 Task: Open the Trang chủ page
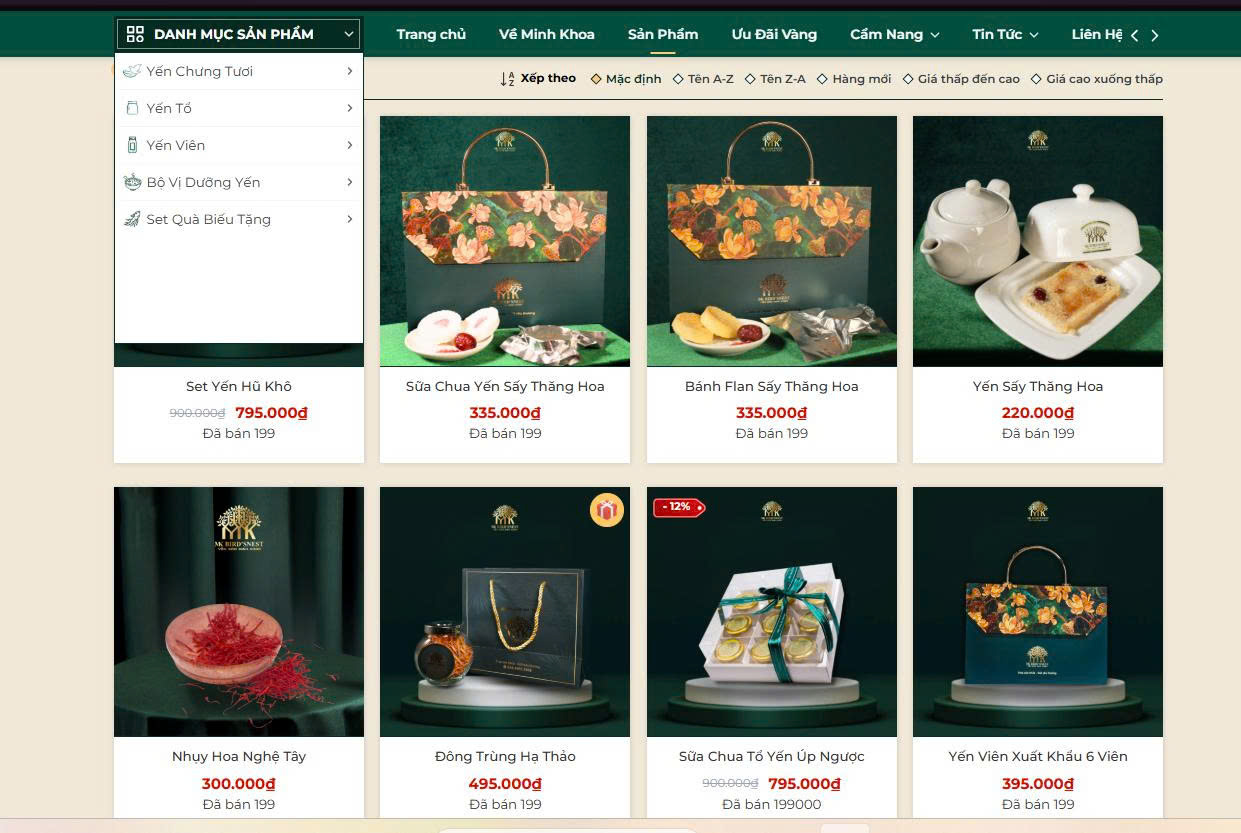coord(431,34)
